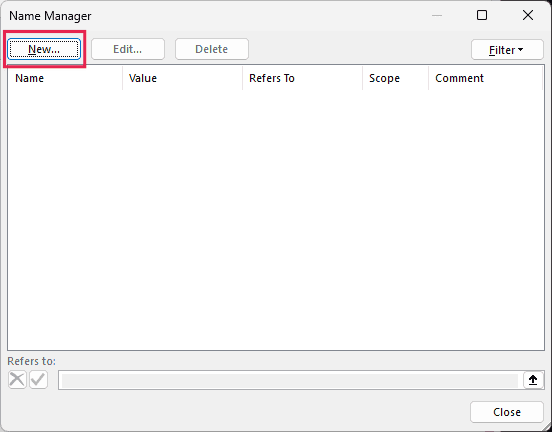552x432 pixels.
Task: Click the Edit... button
Action: pyautogui.click(x=128, y=49)
